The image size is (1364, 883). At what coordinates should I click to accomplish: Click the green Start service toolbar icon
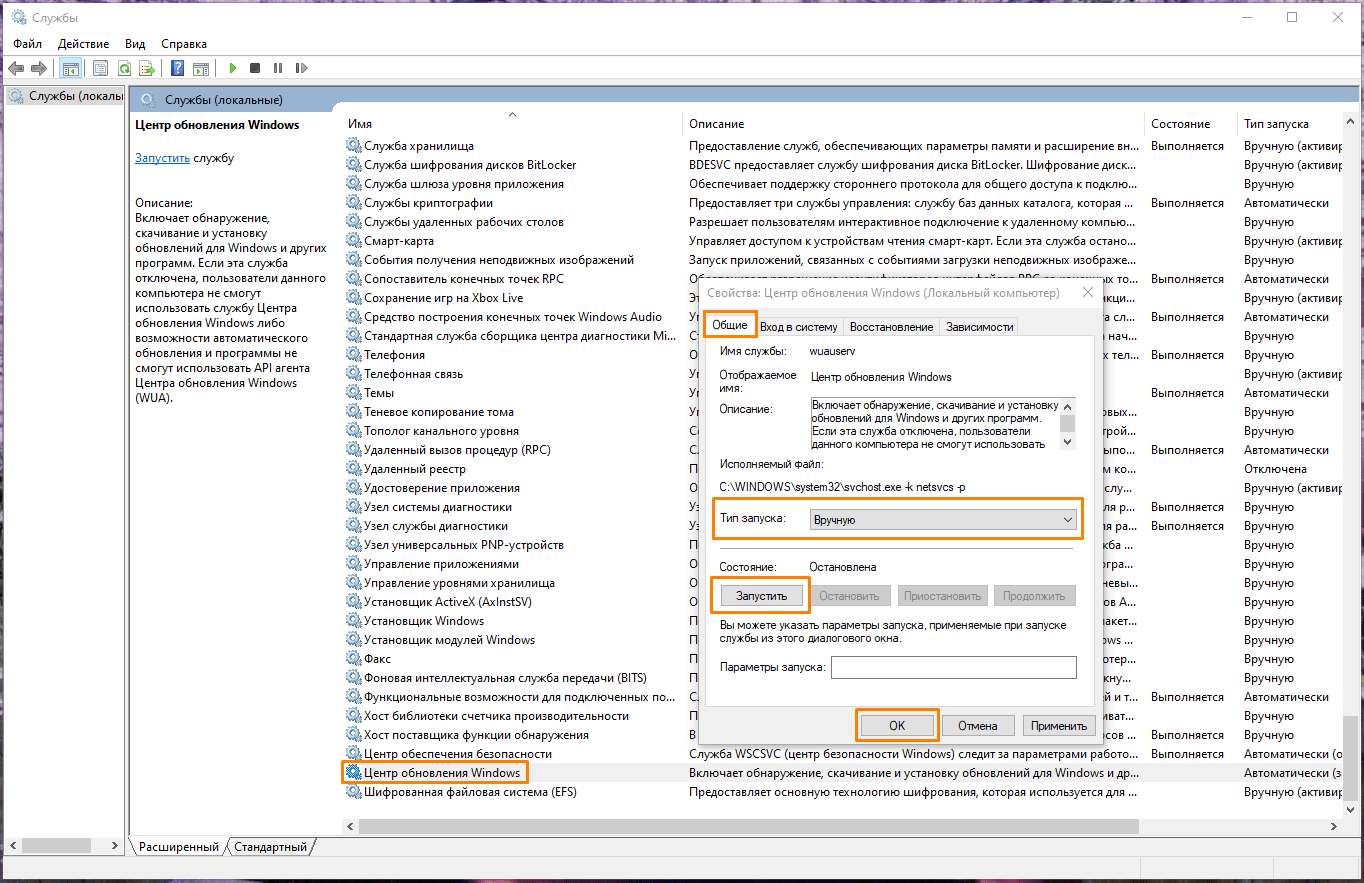coord(232,68)
